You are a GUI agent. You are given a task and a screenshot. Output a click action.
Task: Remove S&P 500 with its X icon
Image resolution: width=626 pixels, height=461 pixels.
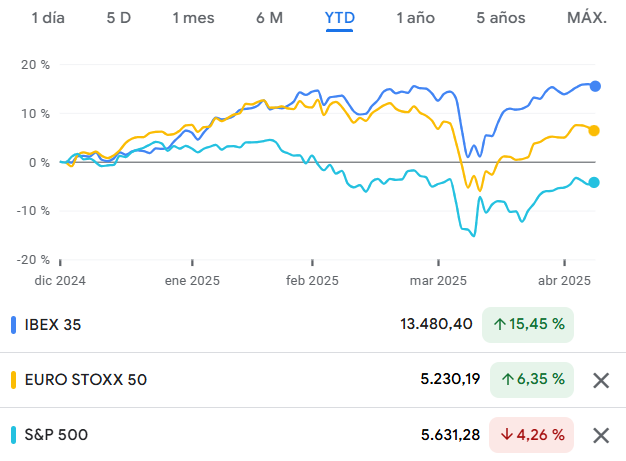(601, 435)
